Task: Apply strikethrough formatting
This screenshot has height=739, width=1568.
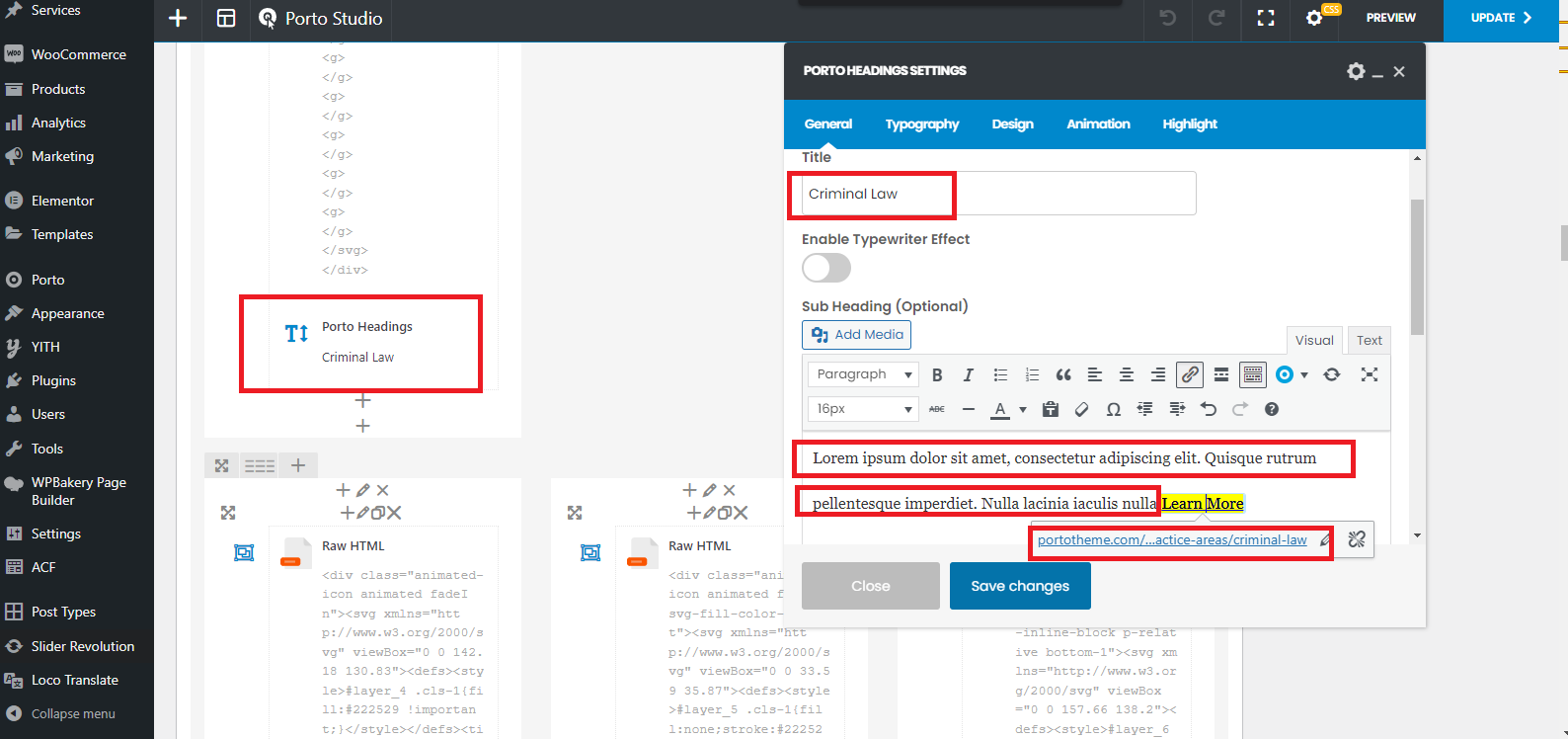Action: click(x=937, y=409)
